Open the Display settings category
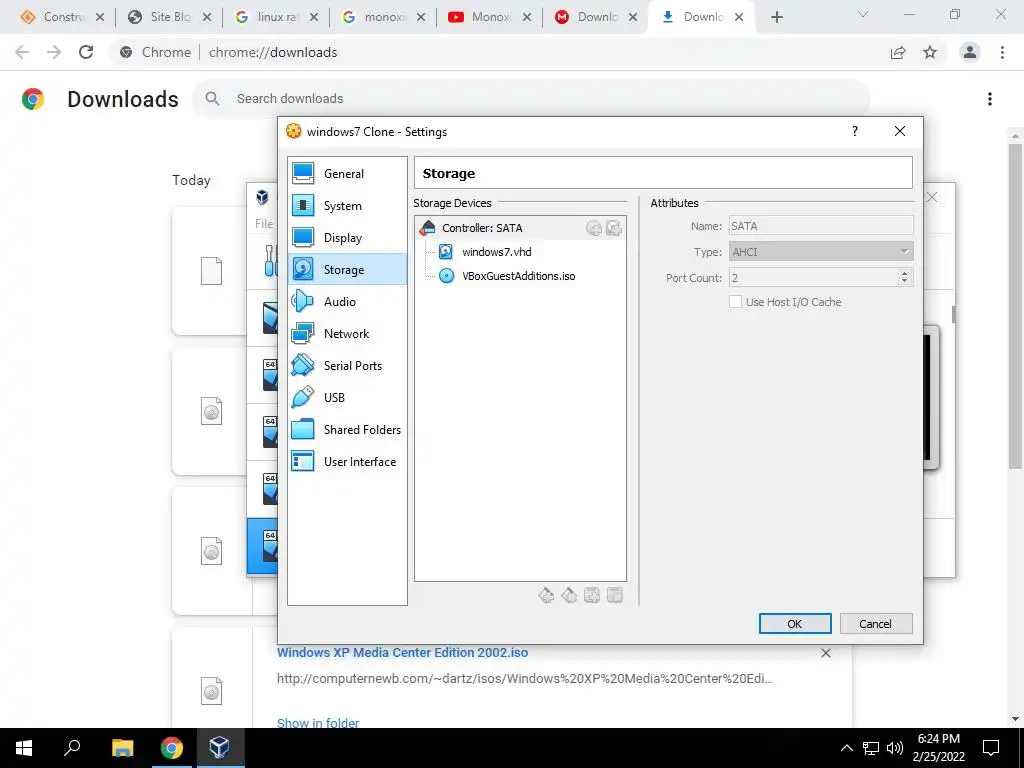Image resolution: width=1024 pixels, height=768 pixels. pos(347,238)
